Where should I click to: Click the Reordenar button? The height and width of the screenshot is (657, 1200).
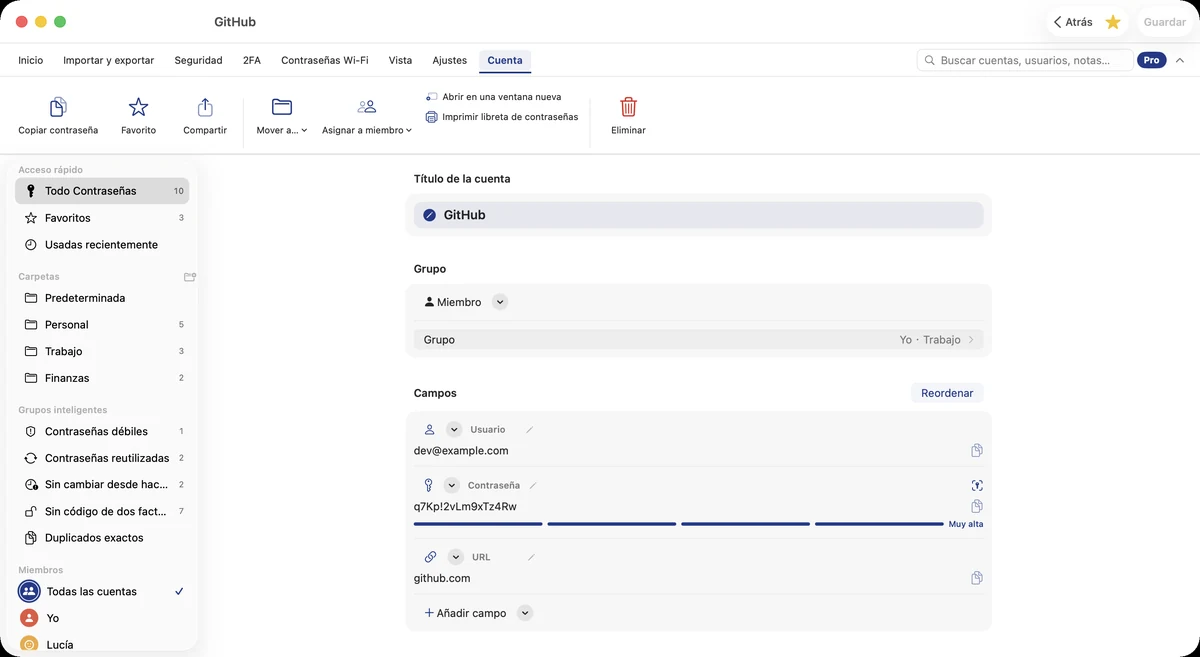pyautogui.click(x=947, y=393)
